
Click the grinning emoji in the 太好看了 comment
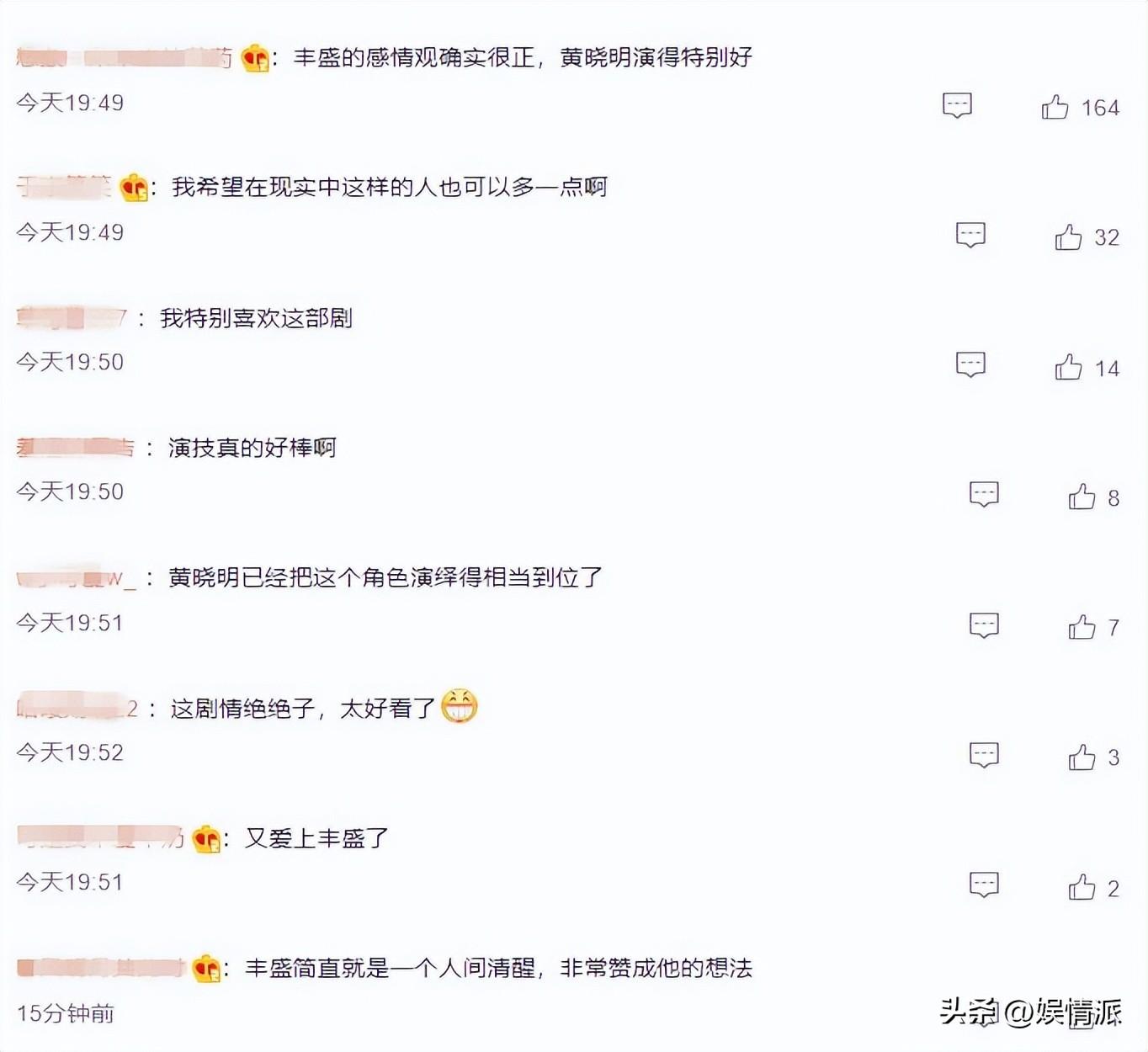[459, 706]
